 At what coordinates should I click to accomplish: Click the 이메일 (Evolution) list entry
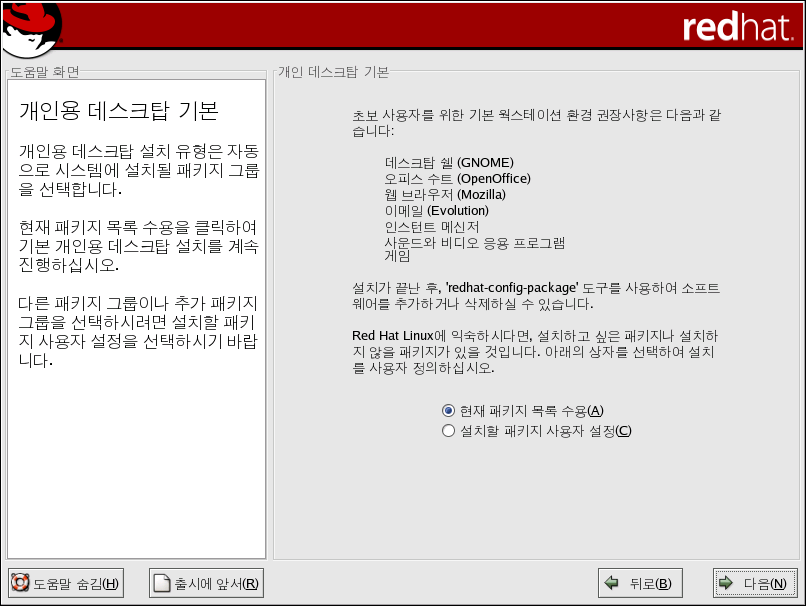point(436,211)
